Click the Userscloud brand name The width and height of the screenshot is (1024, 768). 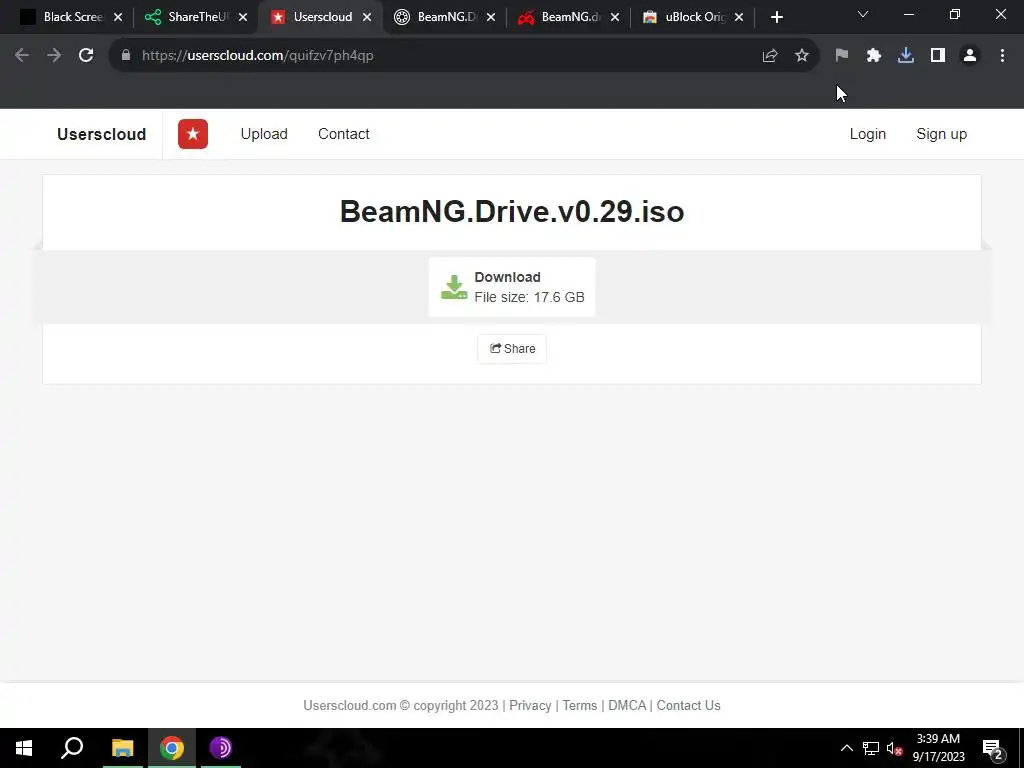101,134
